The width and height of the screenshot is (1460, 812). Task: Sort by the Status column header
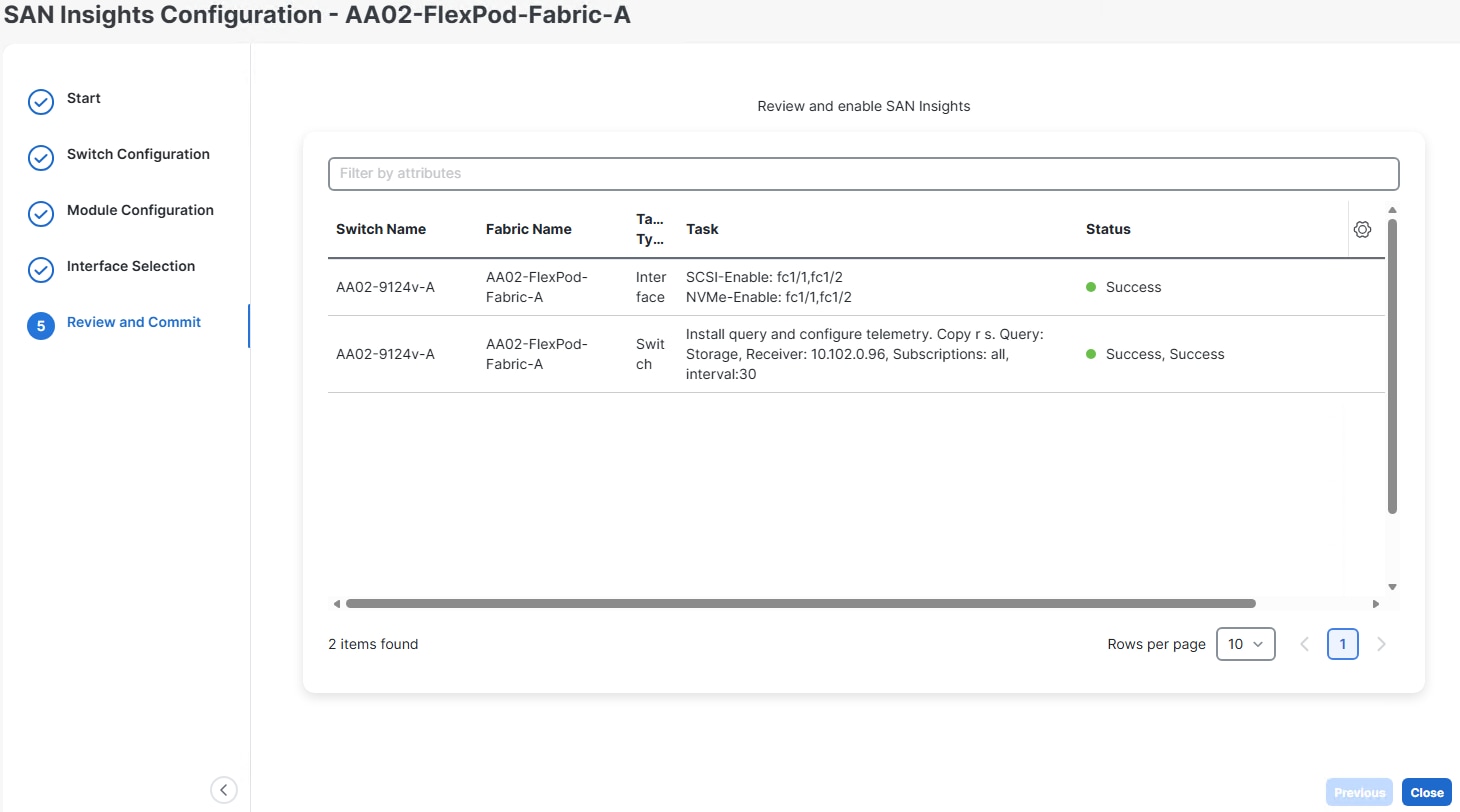(x=1108, y=229)
